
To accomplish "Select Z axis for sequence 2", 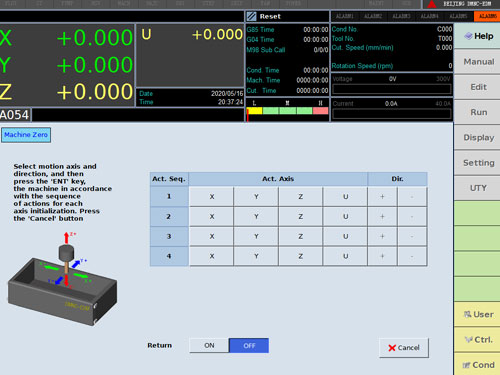I will tap(301, 217).
